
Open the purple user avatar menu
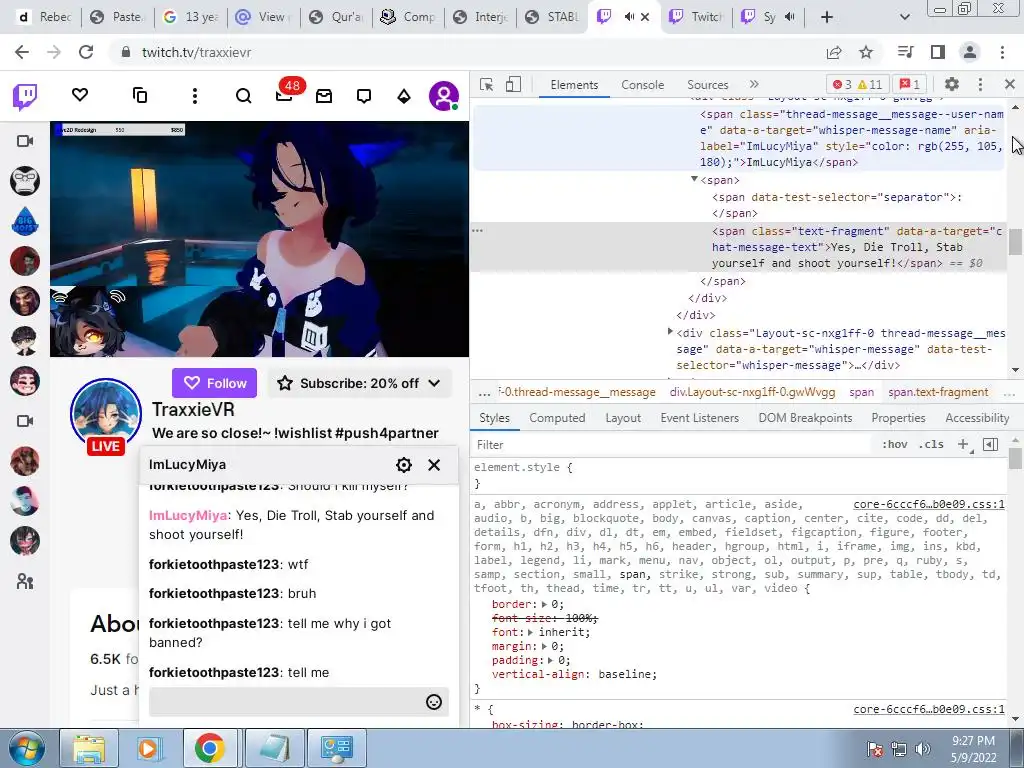tap(443, 96)
